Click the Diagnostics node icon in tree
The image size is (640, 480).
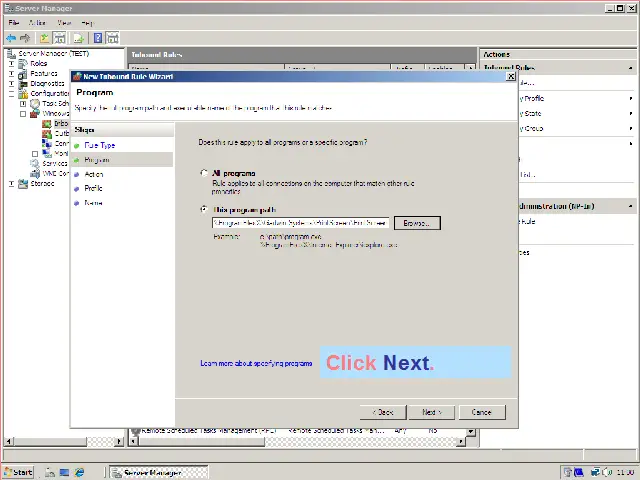click(23, 83)
